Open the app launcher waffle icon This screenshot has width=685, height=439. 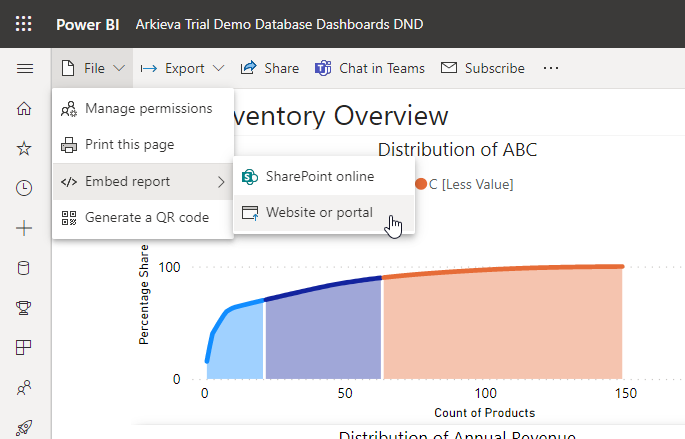(24, 24)
